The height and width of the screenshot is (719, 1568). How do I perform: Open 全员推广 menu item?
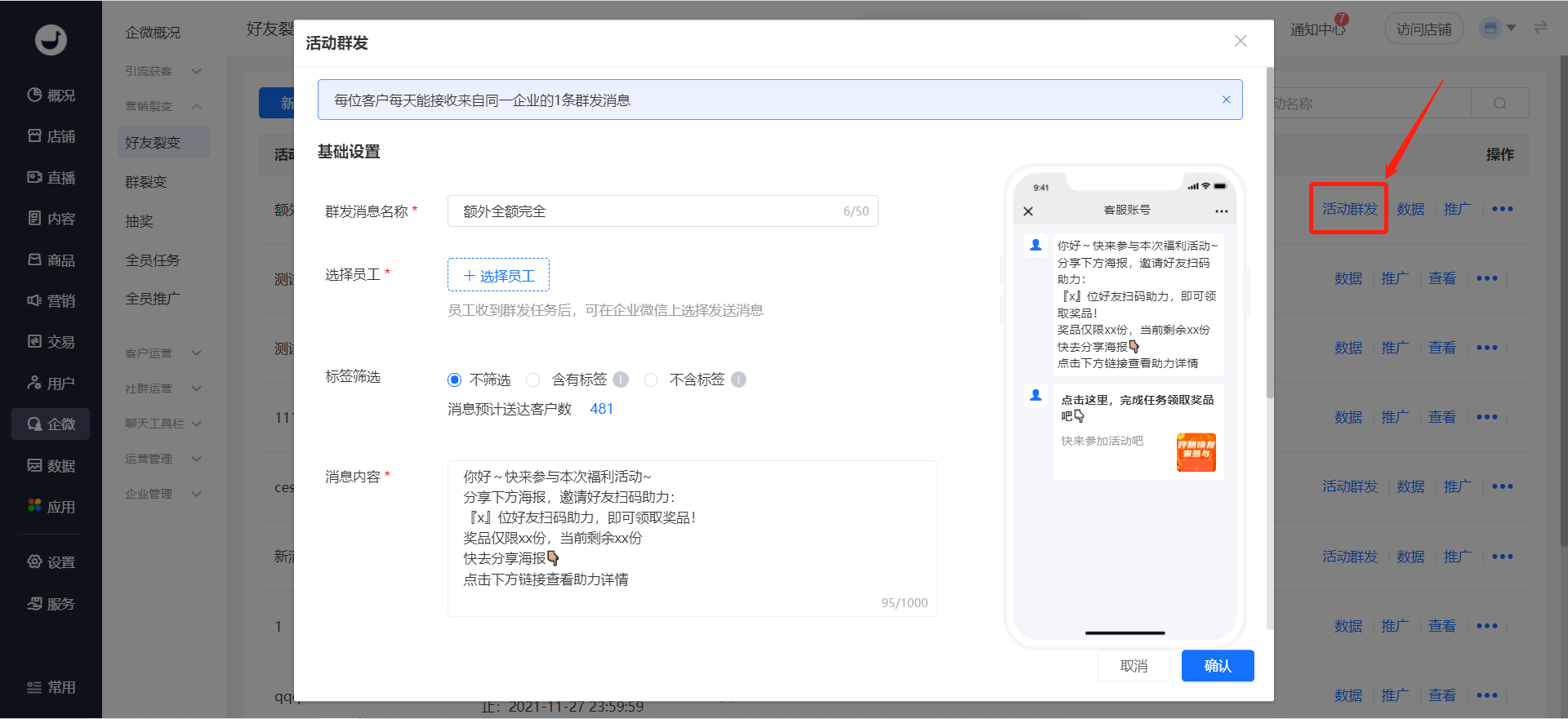click(153, 299)
